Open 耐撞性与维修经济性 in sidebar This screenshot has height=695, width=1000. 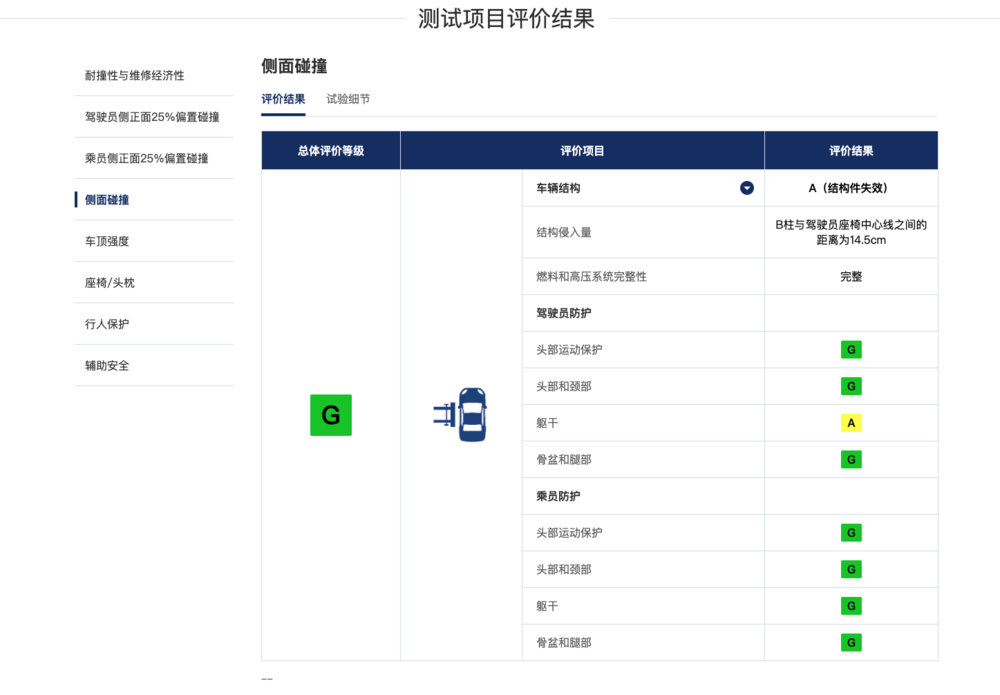[x=135, y=75]
